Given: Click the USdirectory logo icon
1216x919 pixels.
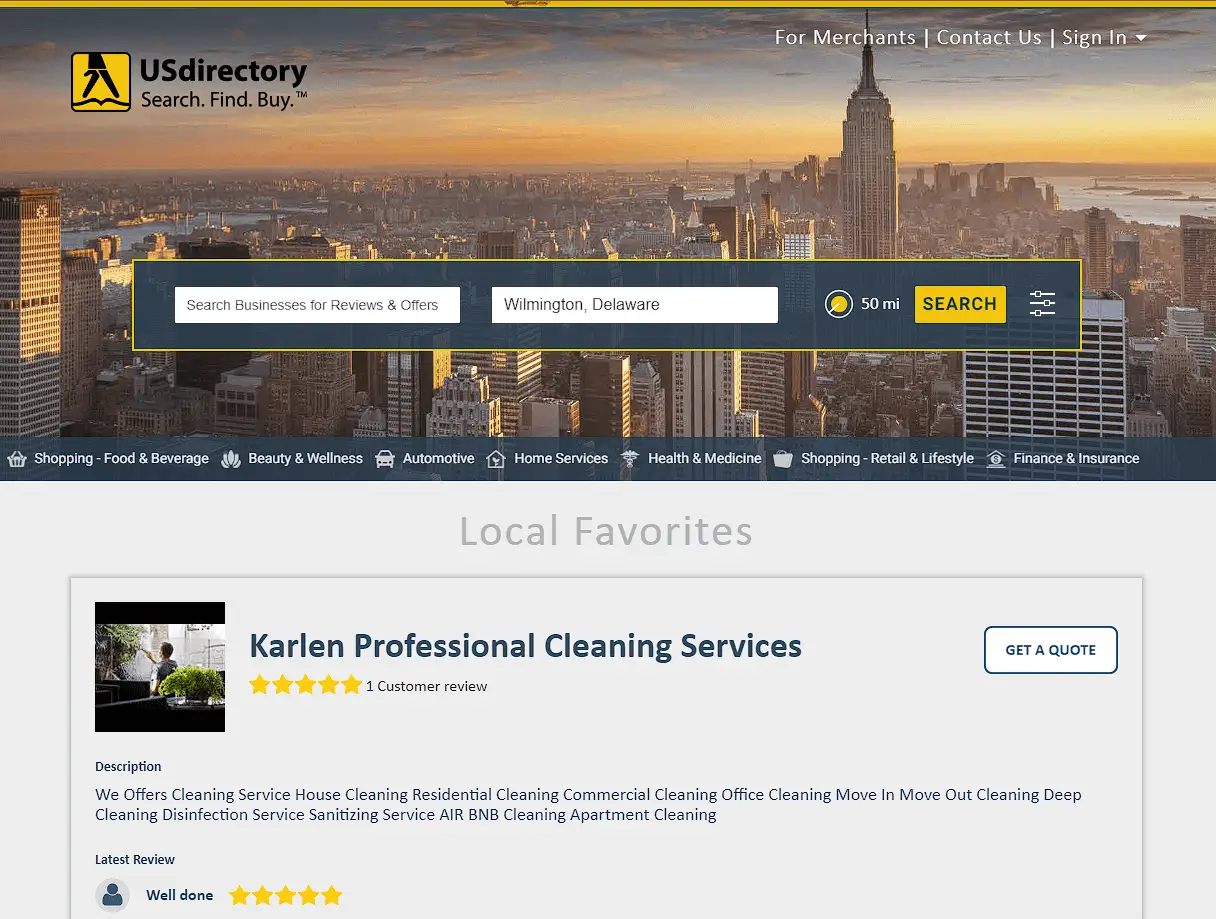Looking at the screenshot, I should tap(101, 82).
